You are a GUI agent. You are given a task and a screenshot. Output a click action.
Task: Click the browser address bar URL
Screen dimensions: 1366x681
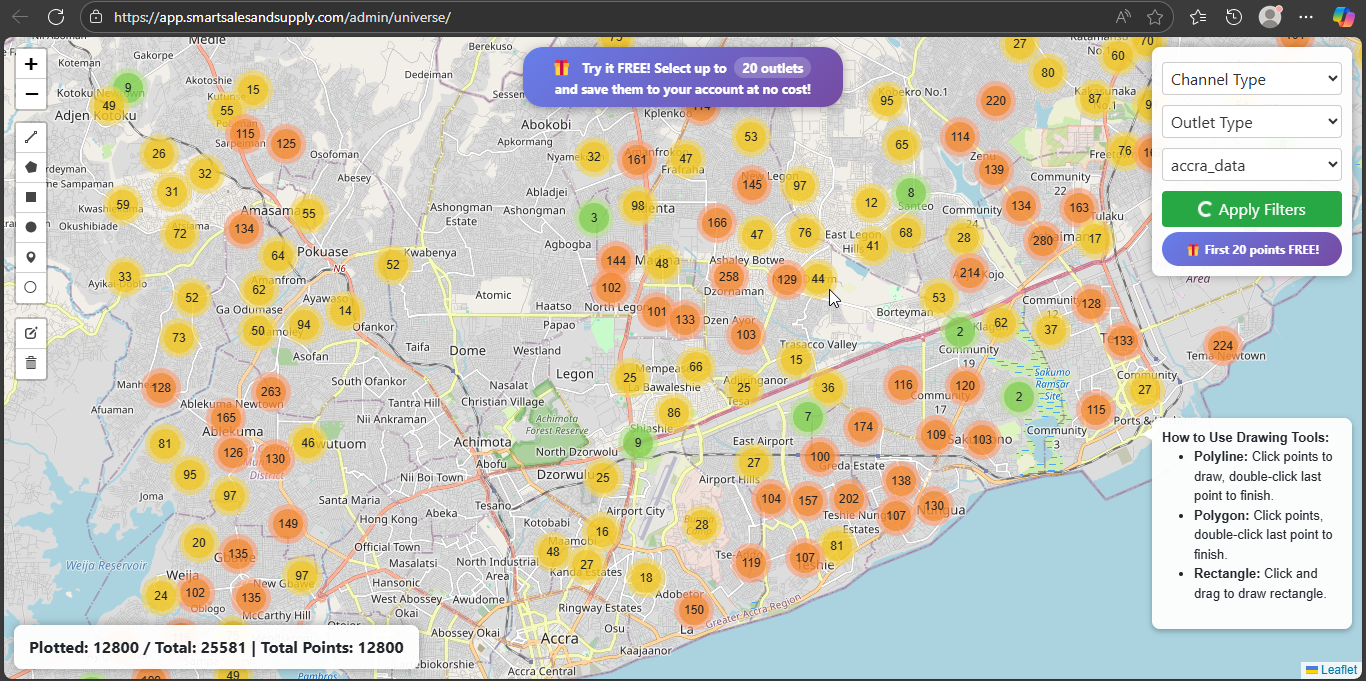282,17
